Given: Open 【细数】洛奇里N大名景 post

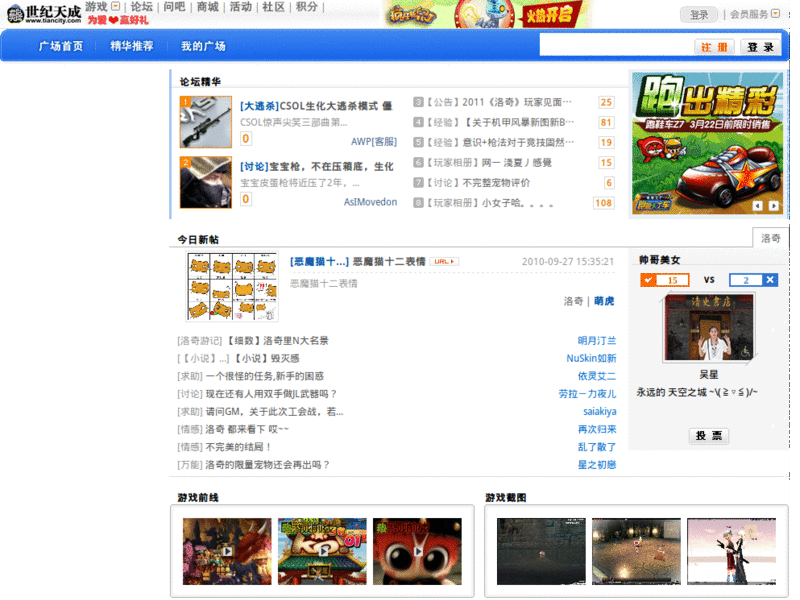Looking at the screenshot, I should (277, 340).
